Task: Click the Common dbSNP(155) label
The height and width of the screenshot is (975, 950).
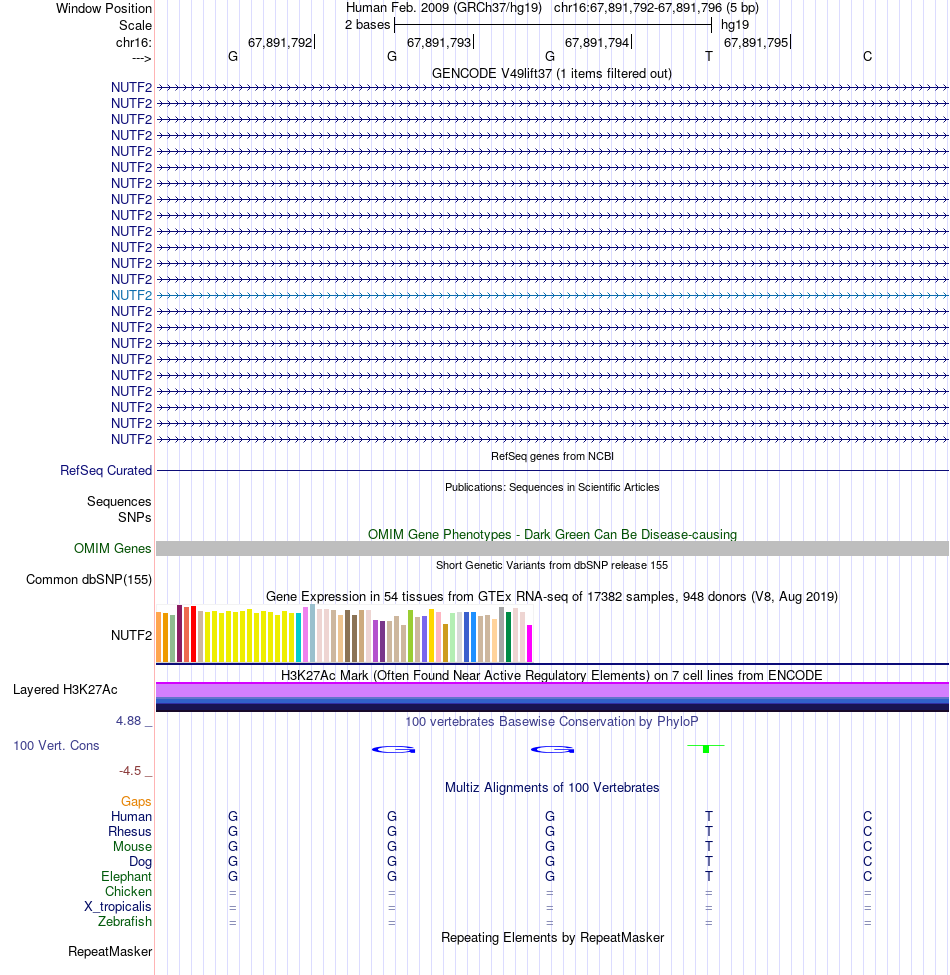Action: tap(89, 580)
